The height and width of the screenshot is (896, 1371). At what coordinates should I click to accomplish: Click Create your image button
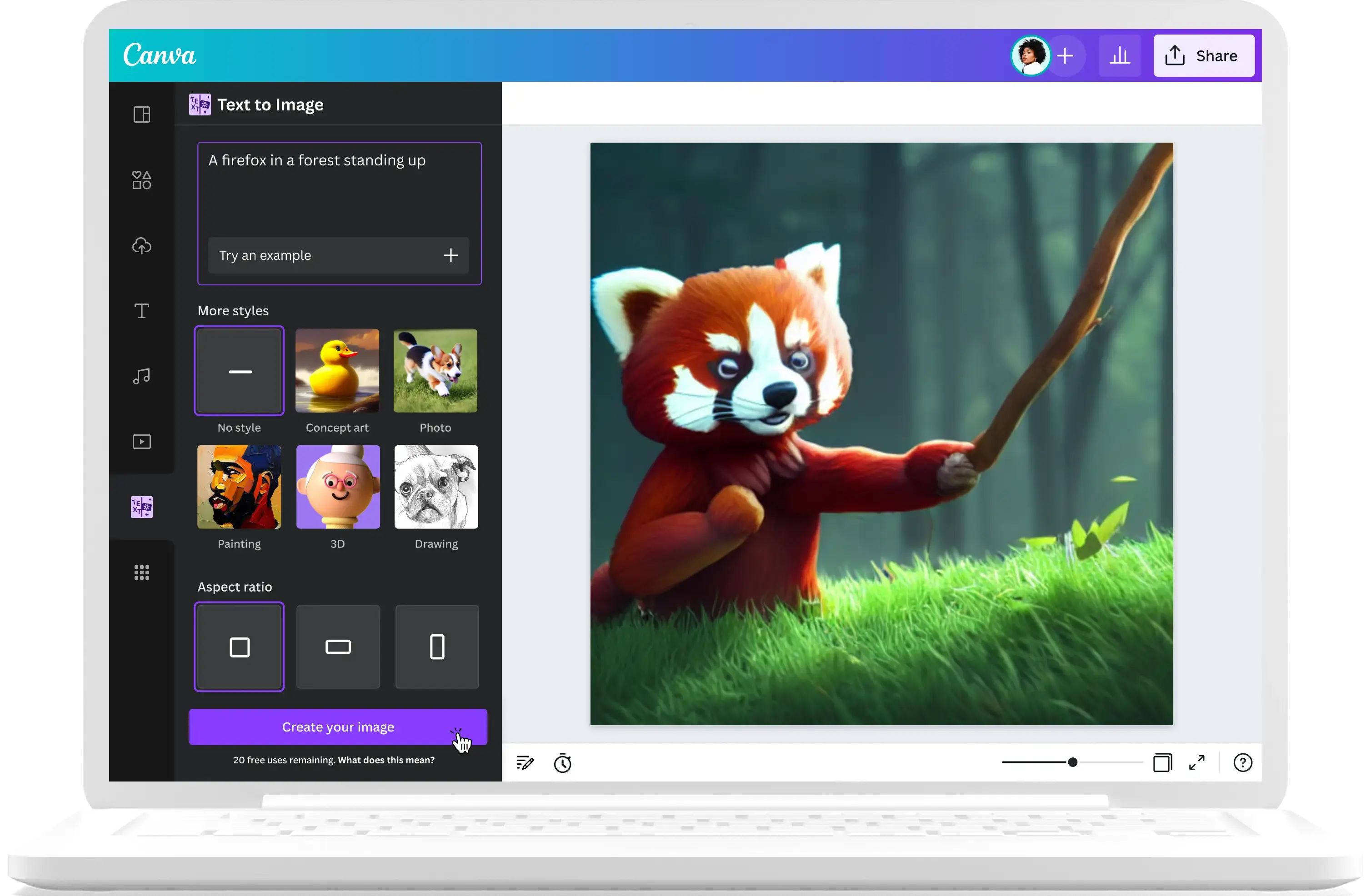[338, 727]
